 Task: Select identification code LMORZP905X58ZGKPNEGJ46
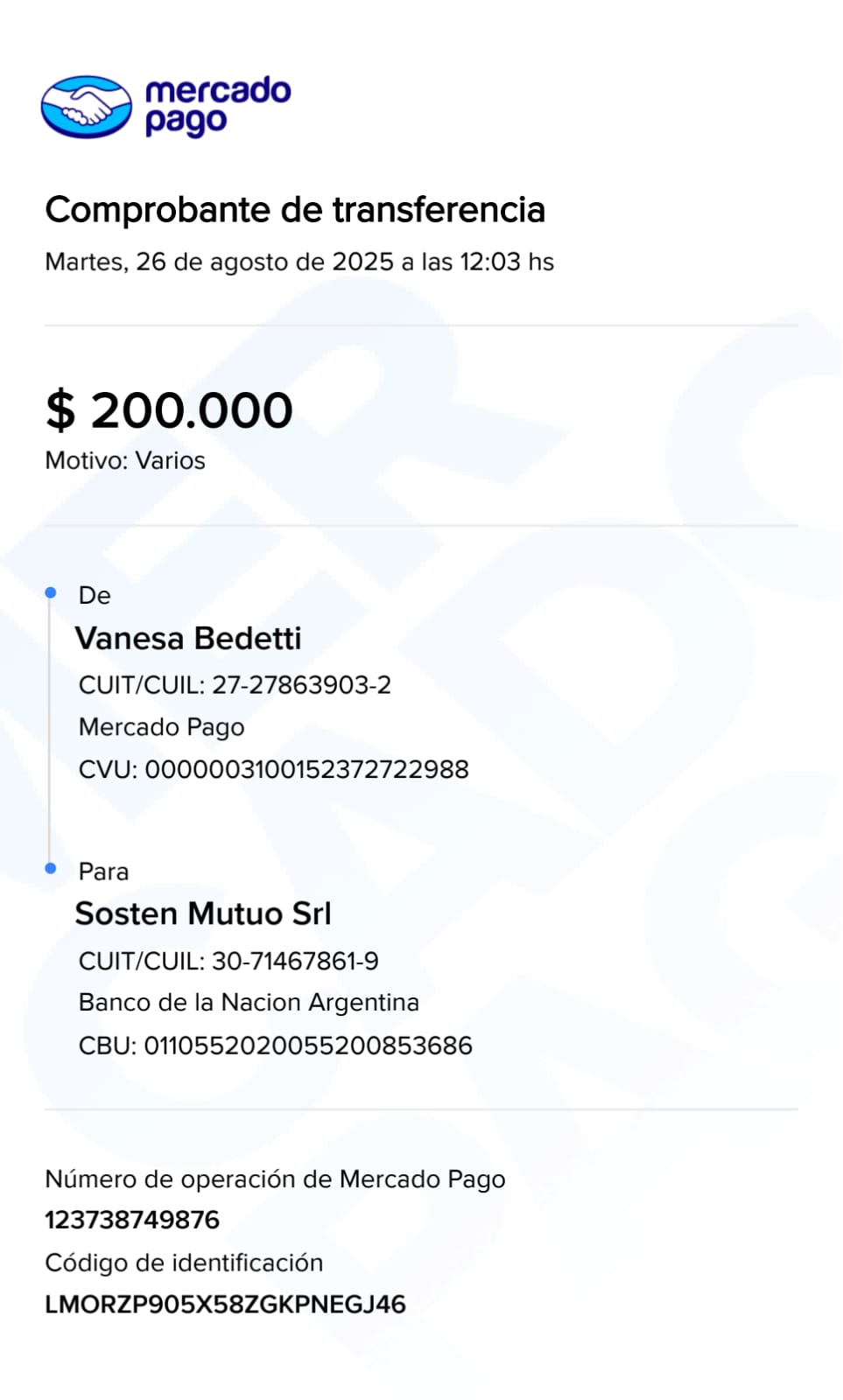pos(225,1305)
